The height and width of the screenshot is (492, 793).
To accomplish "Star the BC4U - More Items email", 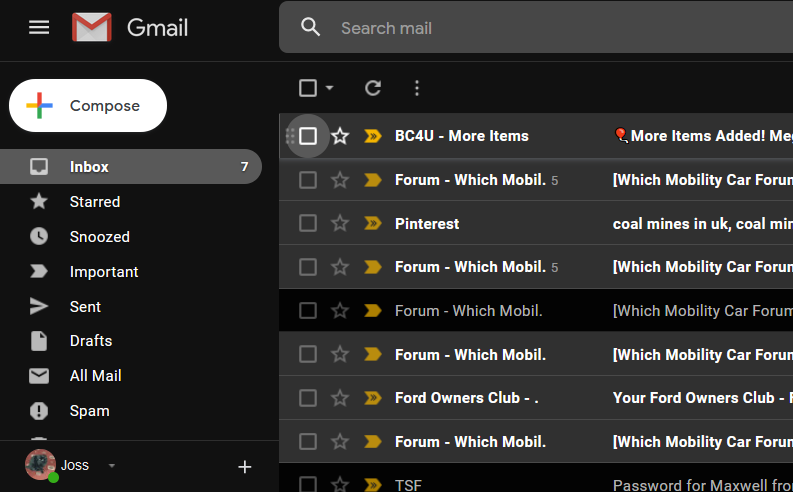I will pos(340,136).
